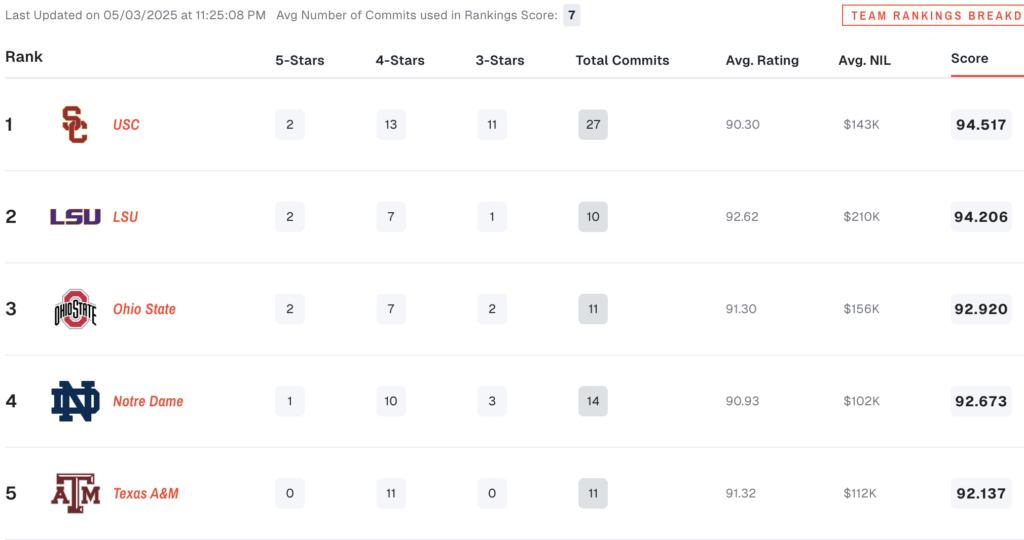1024x540 pixels.
Task: Sort by Avg. NIL column header
Action: click(864, 60)
